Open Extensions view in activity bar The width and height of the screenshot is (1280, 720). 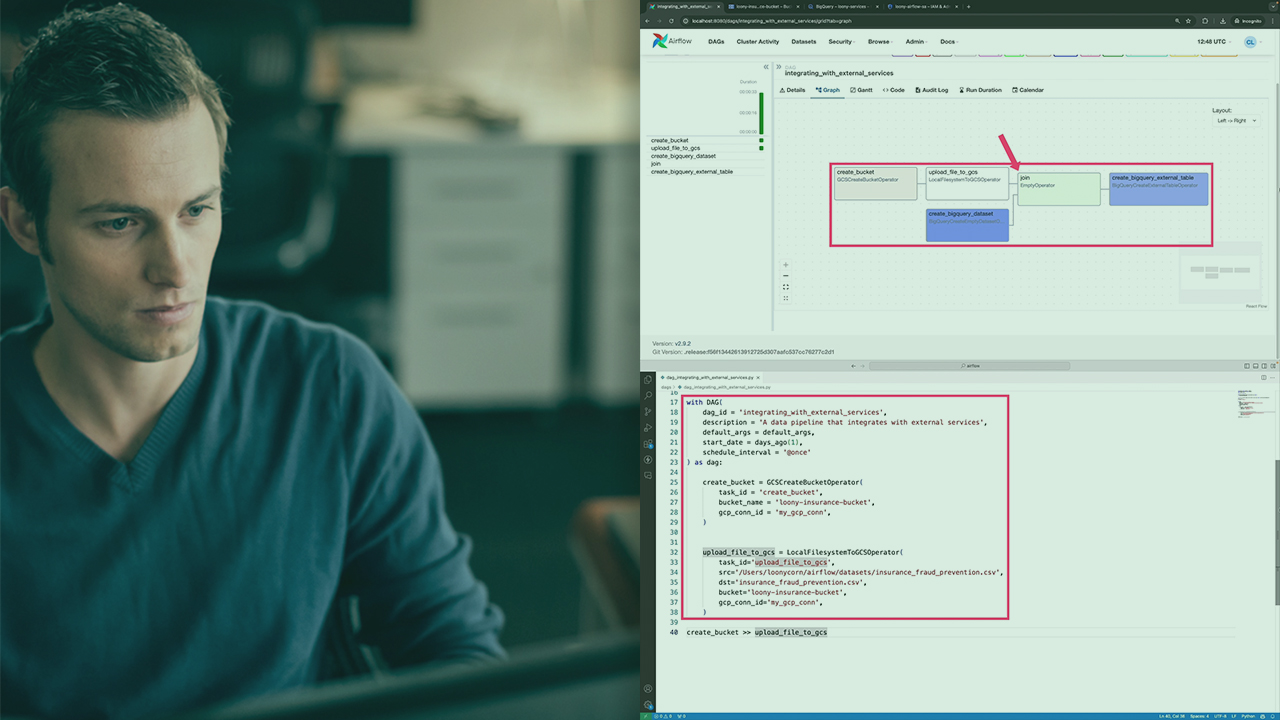648,444
